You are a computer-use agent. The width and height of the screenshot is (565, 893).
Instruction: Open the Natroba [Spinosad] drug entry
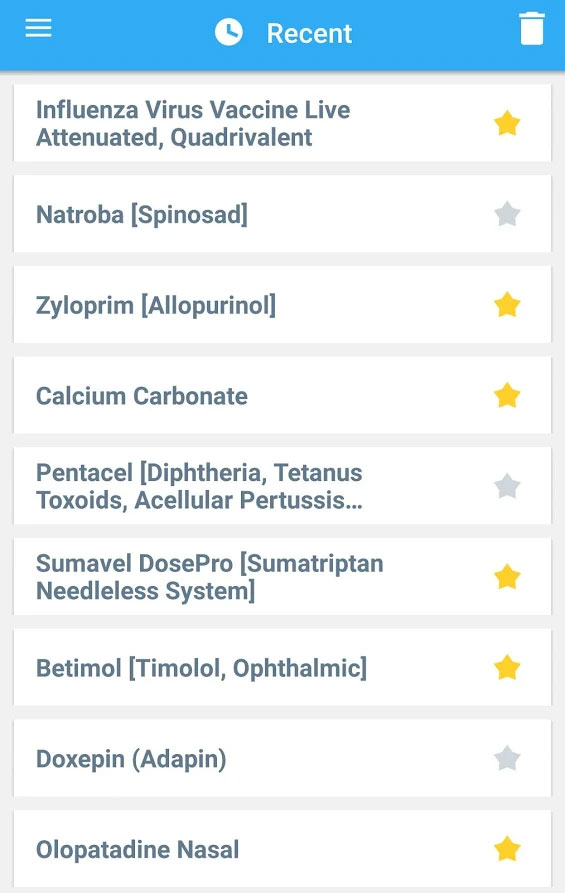[282, 214]
